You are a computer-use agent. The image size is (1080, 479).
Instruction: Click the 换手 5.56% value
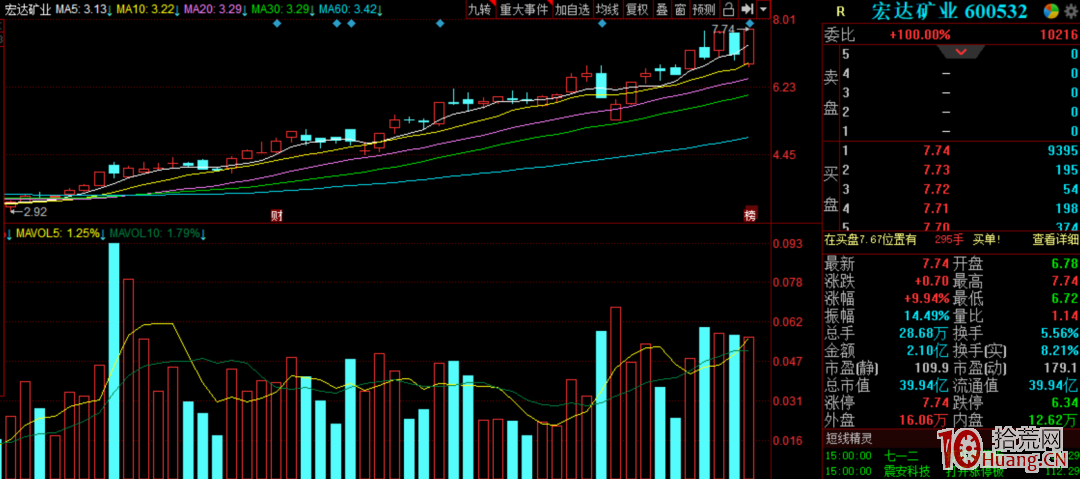pyautogui.click(x=1059, y=335)
